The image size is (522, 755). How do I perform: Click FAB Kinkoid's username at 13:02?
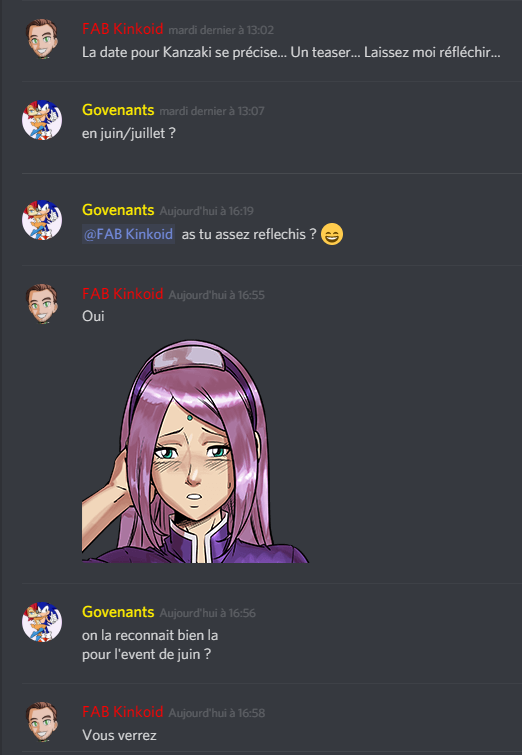point(123,29)
